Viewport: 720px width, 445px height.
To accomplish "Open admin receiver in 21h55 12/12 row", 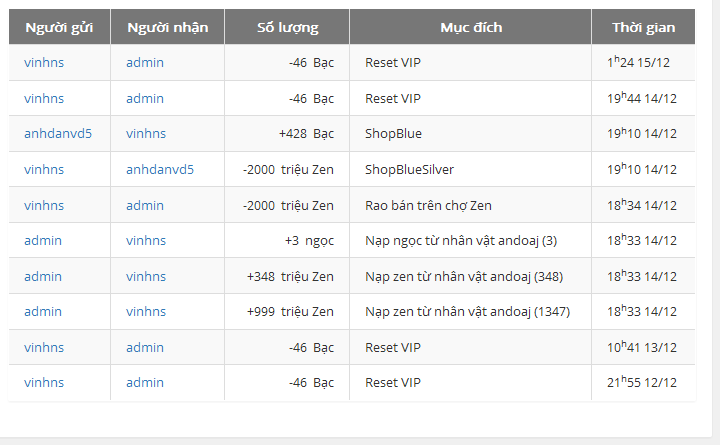I will pyautogui.click(x=145, y=383).
